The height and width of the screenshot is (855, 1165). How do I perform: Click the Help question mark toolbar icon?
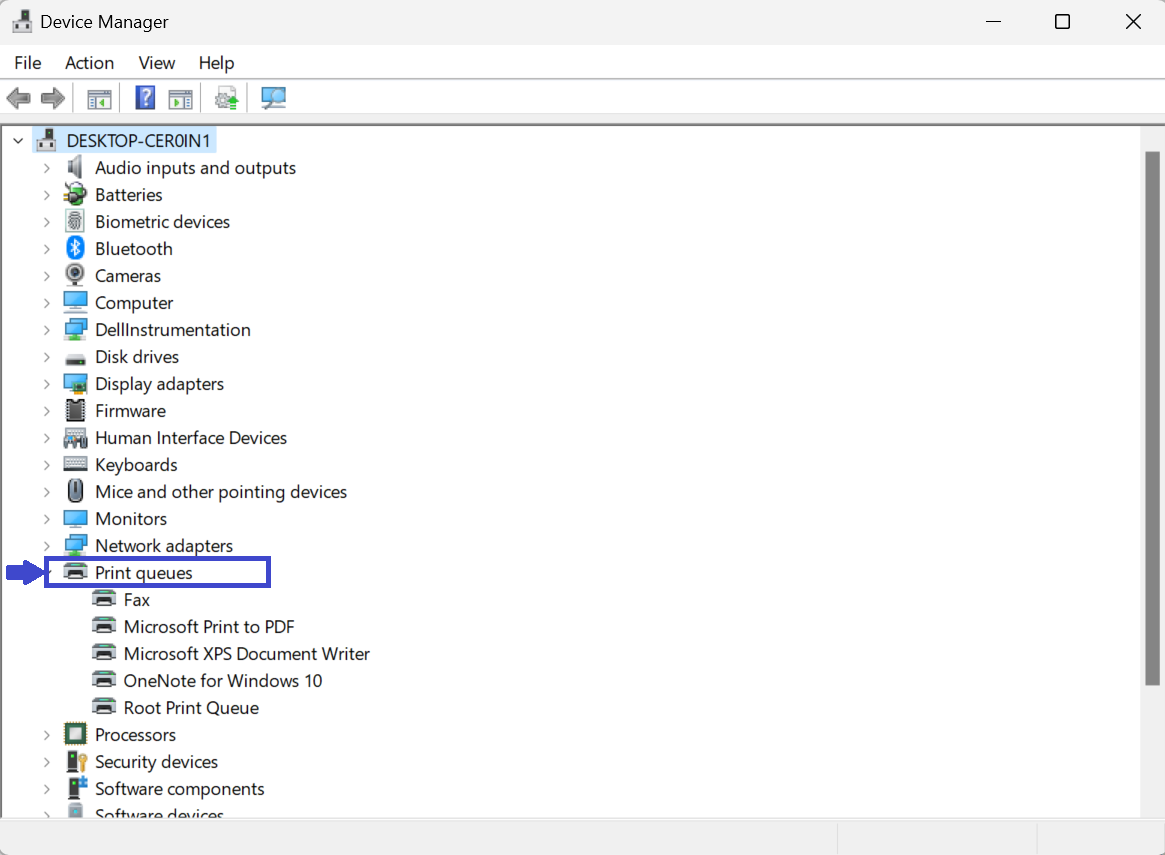click(145, 98)
